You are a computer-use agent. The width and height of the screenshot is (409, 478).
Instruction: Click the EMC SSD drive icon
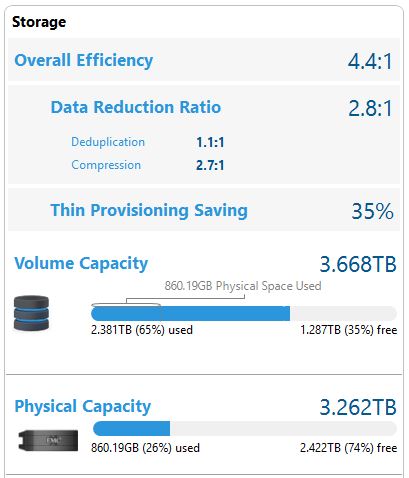48,440
